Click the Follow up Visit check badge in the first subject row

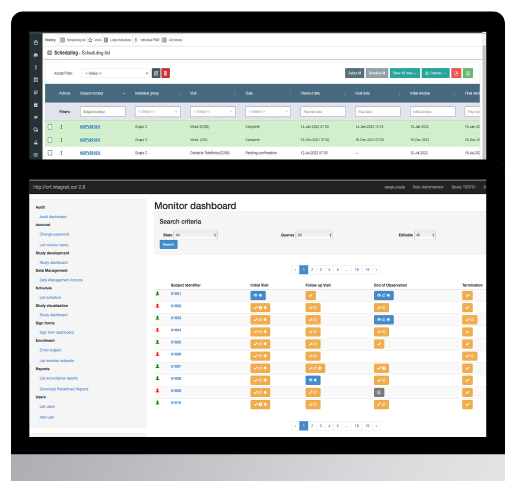(311, 295)
